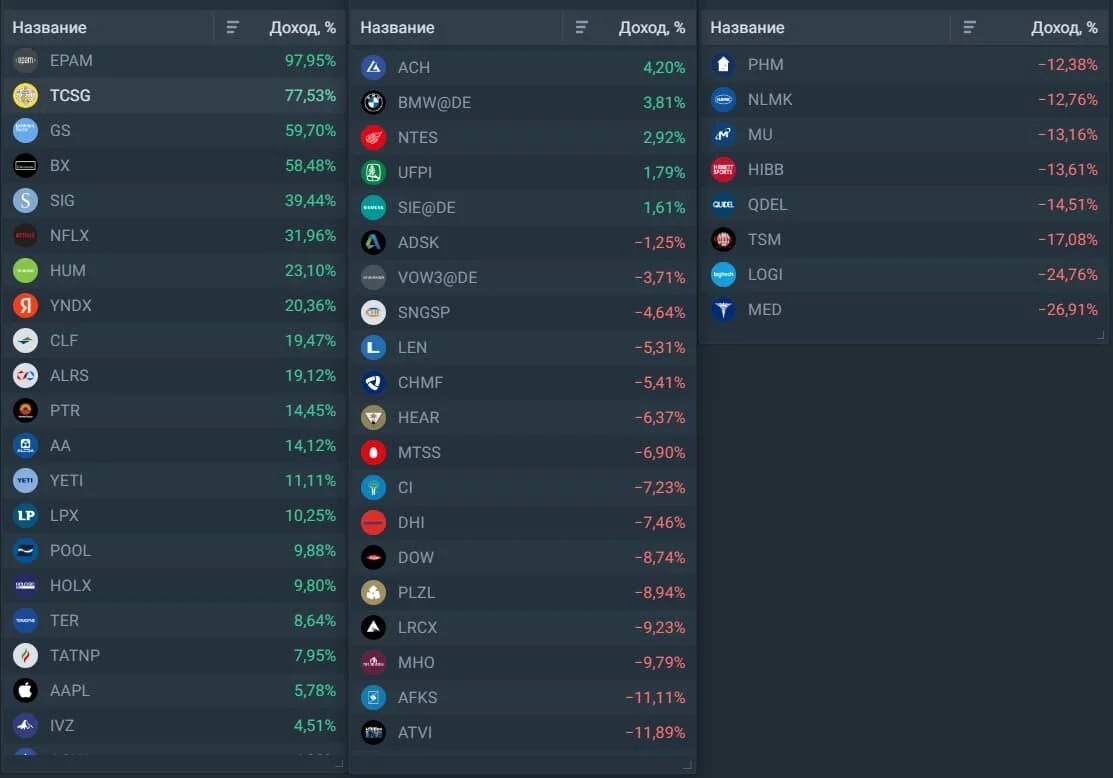The image size is (1113, 778).
Task: Click the LPX logo icon
Action: click(26, 515)
